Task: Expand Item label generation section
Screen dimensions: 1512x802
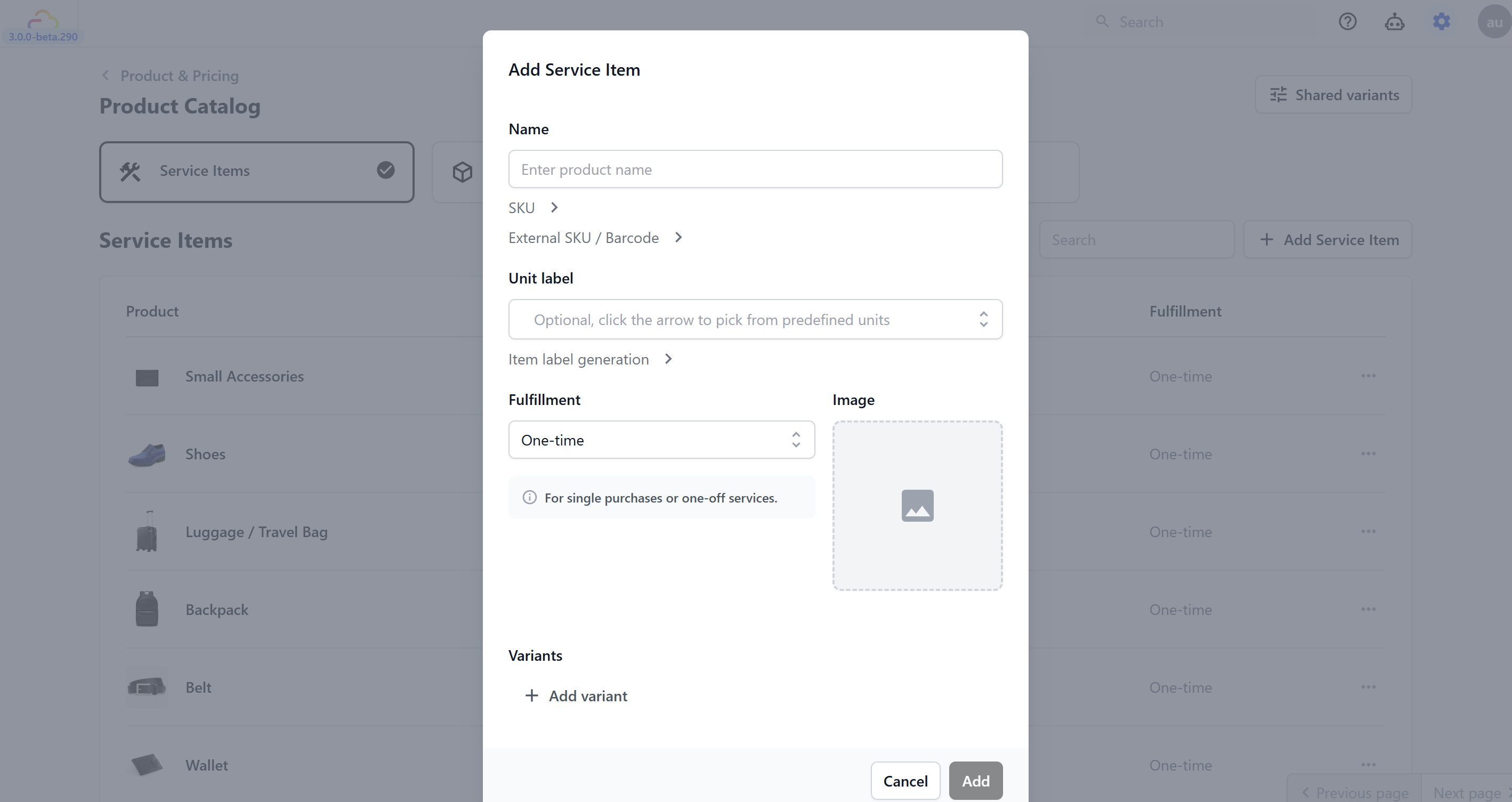Action: pyautogui.click(x=589, y=359)
